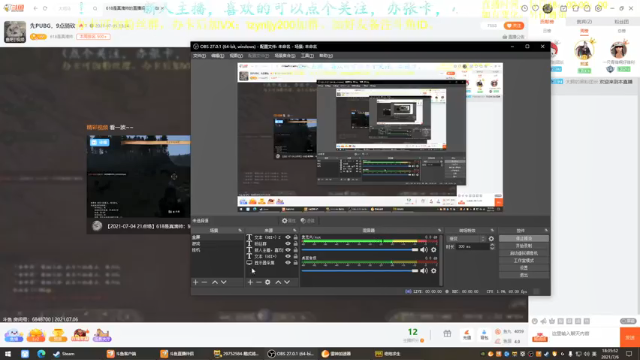Switch to the OBS 27.0.1 taskbar item
The height and width of the screenshot is (360, 640).
point(291,354)
